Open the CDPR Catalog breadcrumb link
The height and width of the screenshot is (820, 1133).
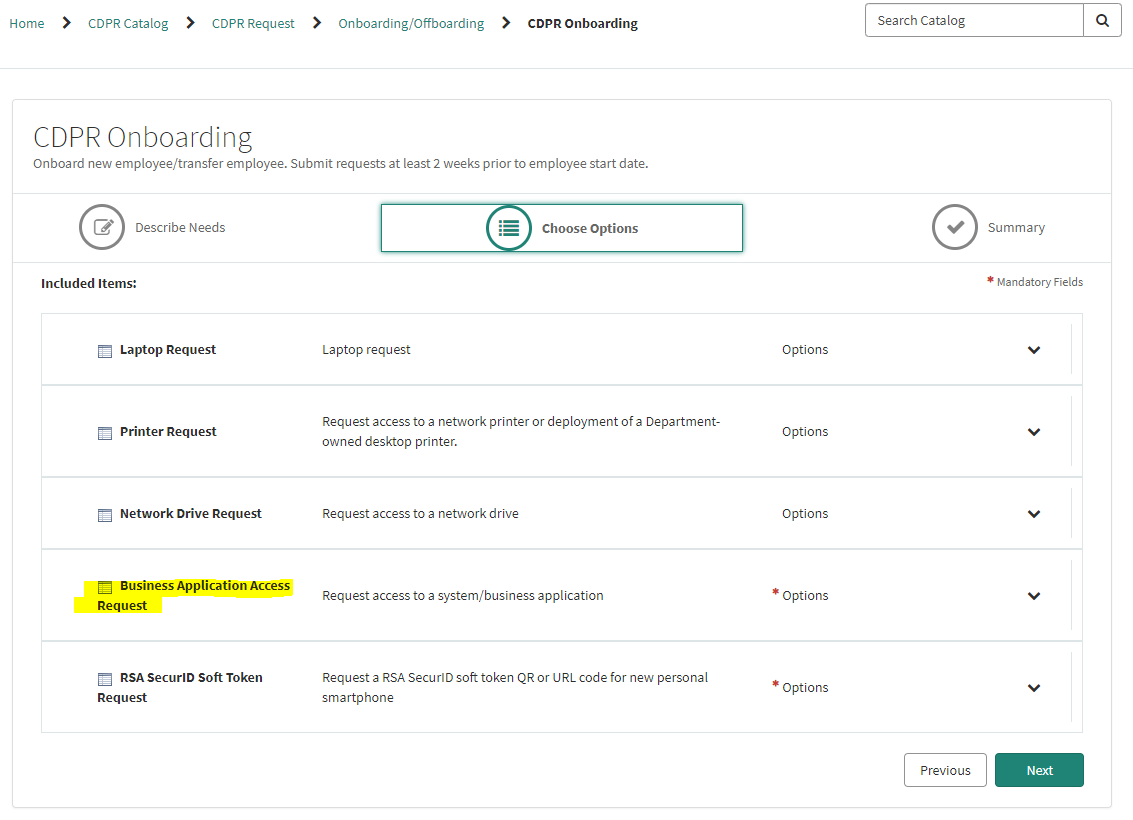[128, 23]
